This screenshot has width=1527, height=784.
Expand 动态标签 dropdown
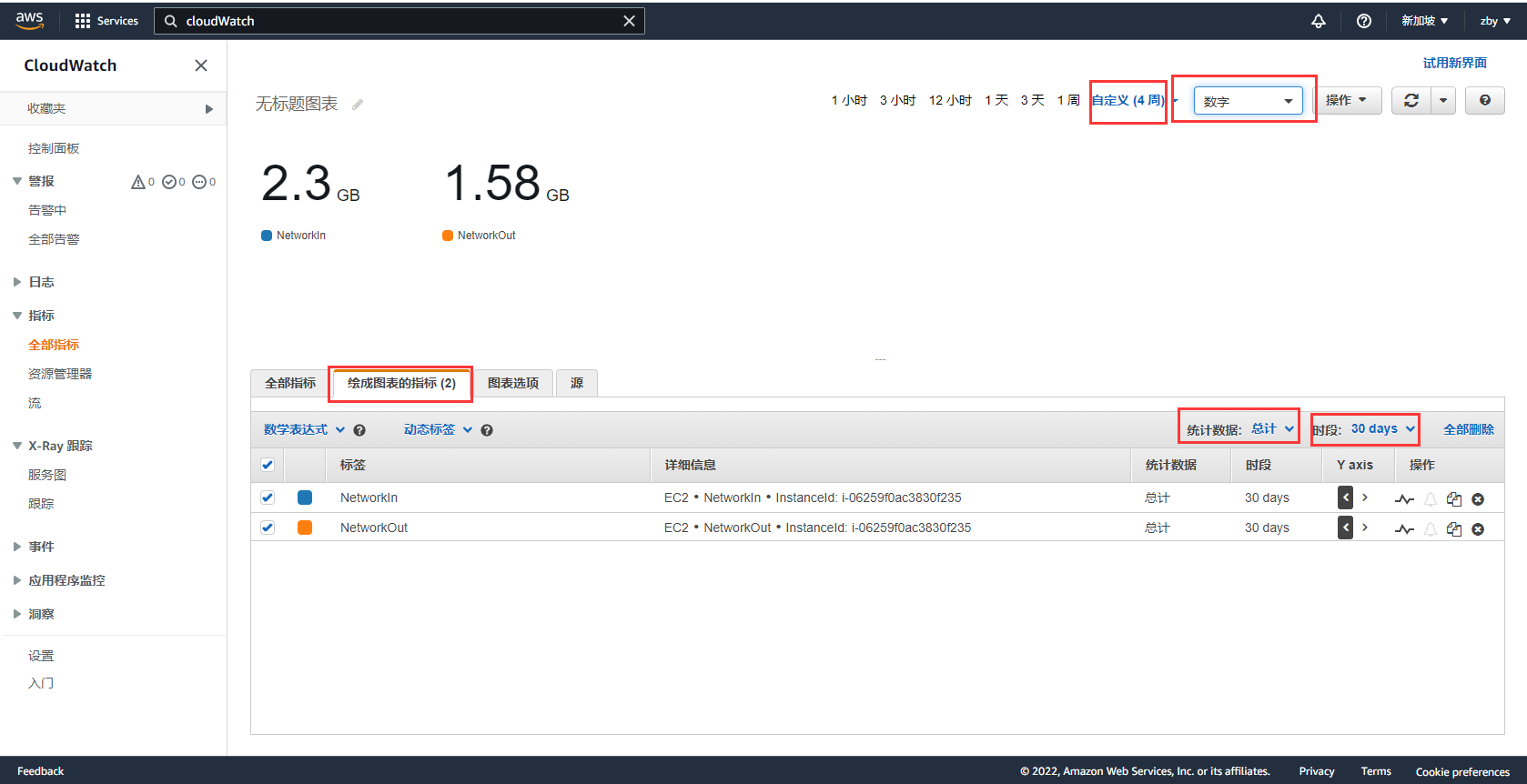439,430
